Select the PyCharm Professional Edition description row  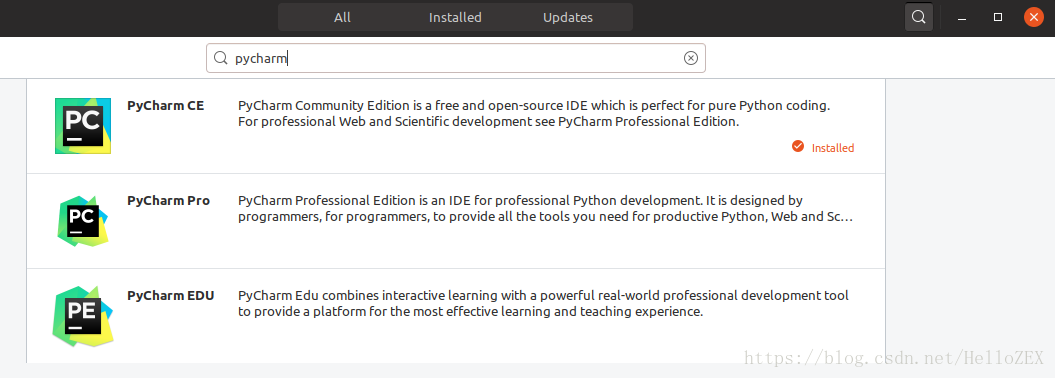pyautogui.click(x=546, y=209)
